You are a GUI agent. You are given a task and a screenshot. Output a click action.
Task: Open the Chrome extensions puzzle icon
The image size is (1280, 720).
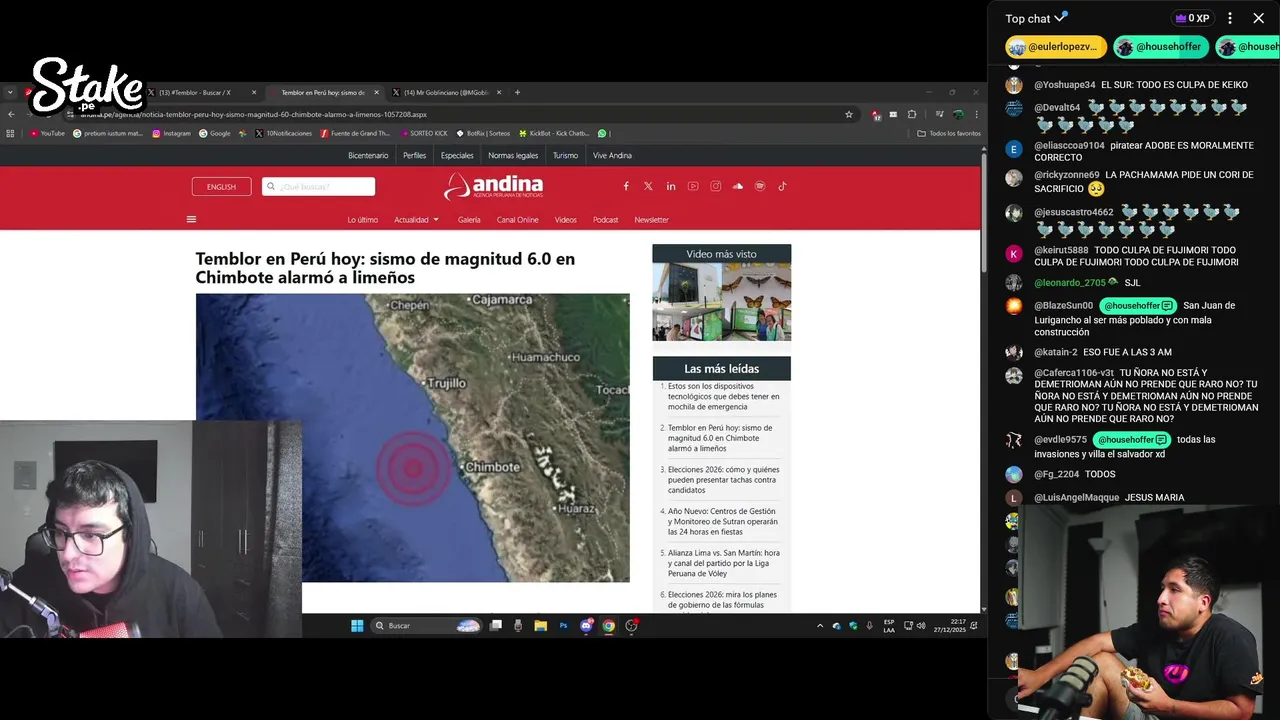912,114
